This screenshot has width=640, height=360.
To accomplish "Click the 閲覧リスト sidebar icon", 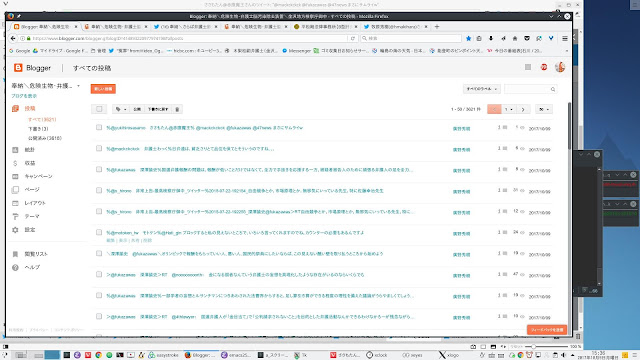I will (x=15, y=254).
